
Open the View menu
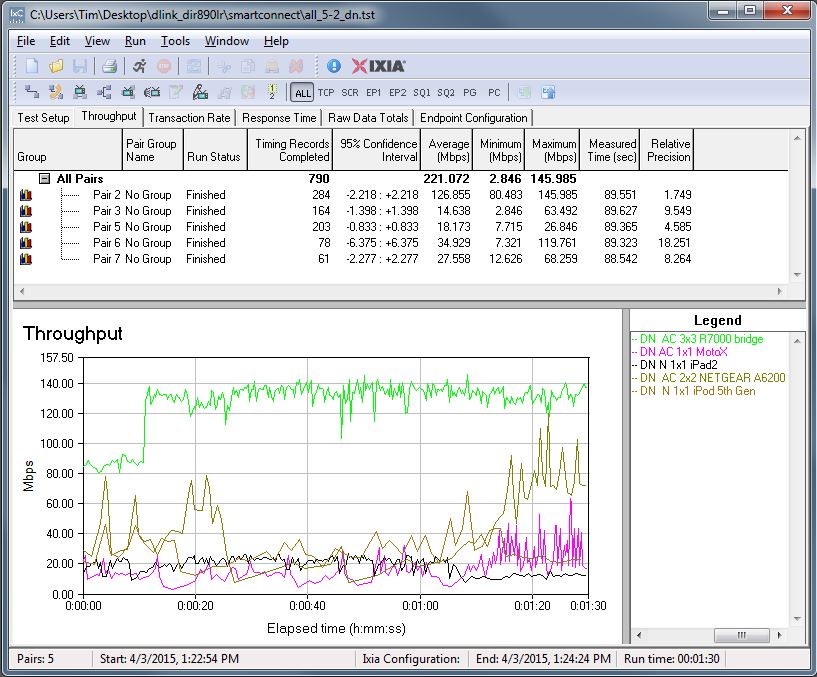pyautogui.click(x=97, y=41)
